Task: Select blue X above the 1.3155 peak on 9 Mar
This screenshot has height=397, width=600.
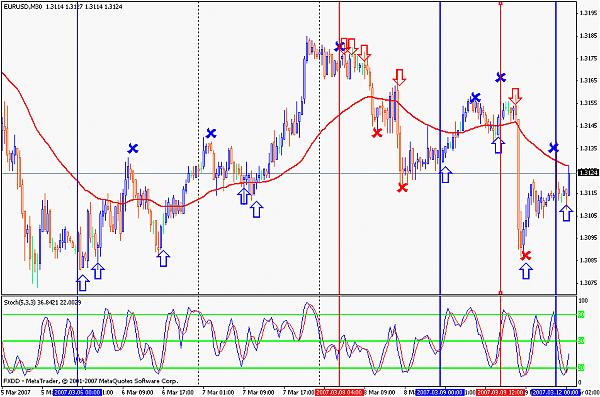Action: click(x=475, y=97)
